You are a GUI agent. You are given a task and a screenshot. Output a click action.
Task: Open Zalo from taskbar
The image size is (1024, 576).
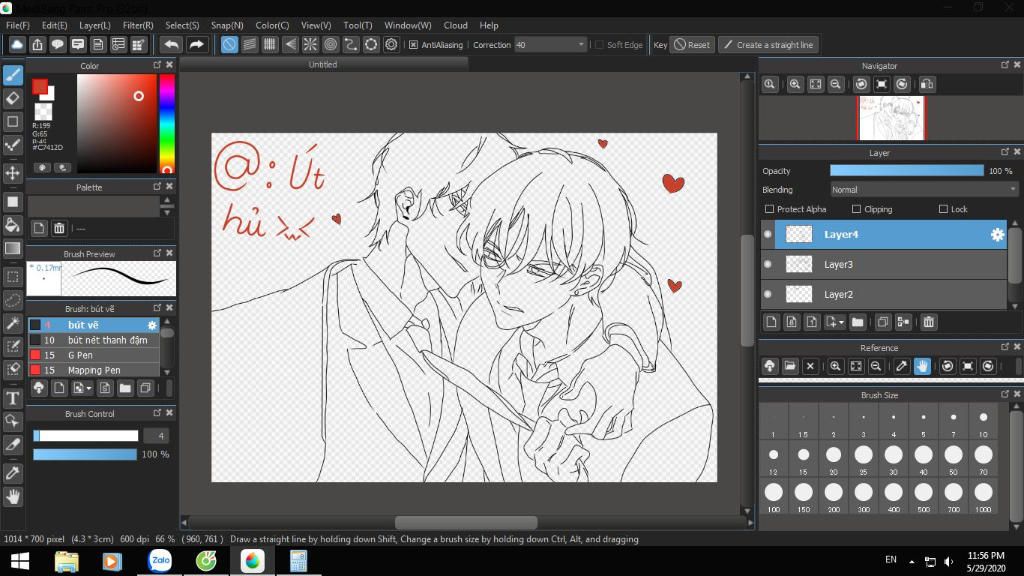[x=160, y=561]
